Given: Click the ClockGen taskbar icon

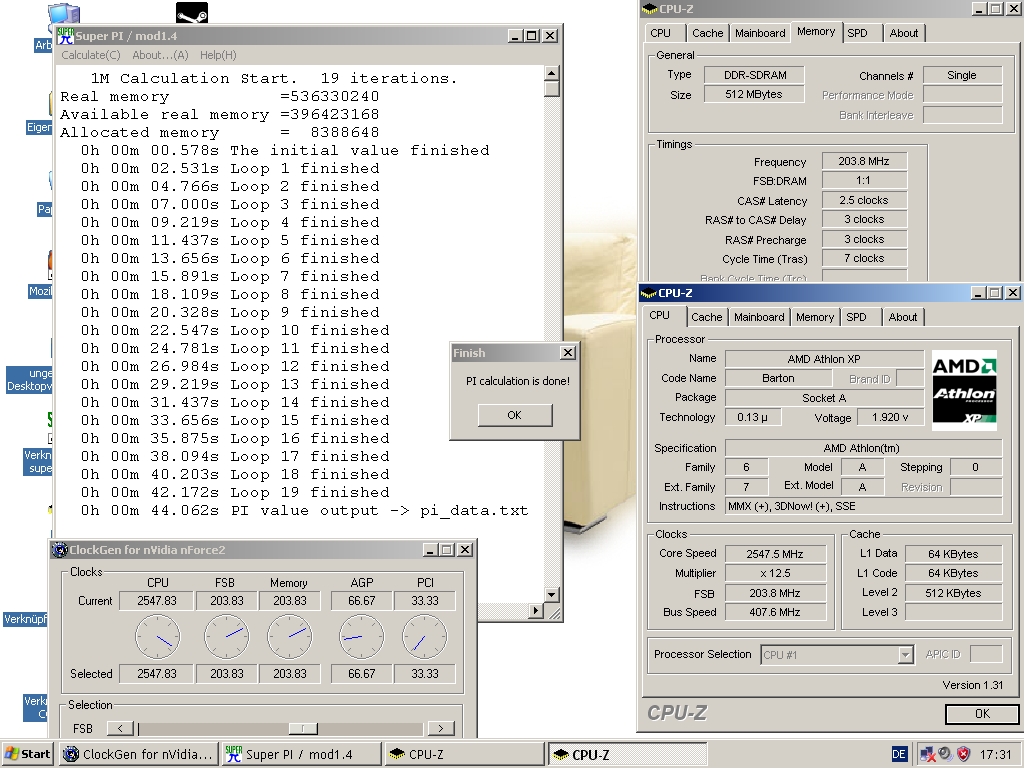Looking at the screenshot, I should 71,754.
